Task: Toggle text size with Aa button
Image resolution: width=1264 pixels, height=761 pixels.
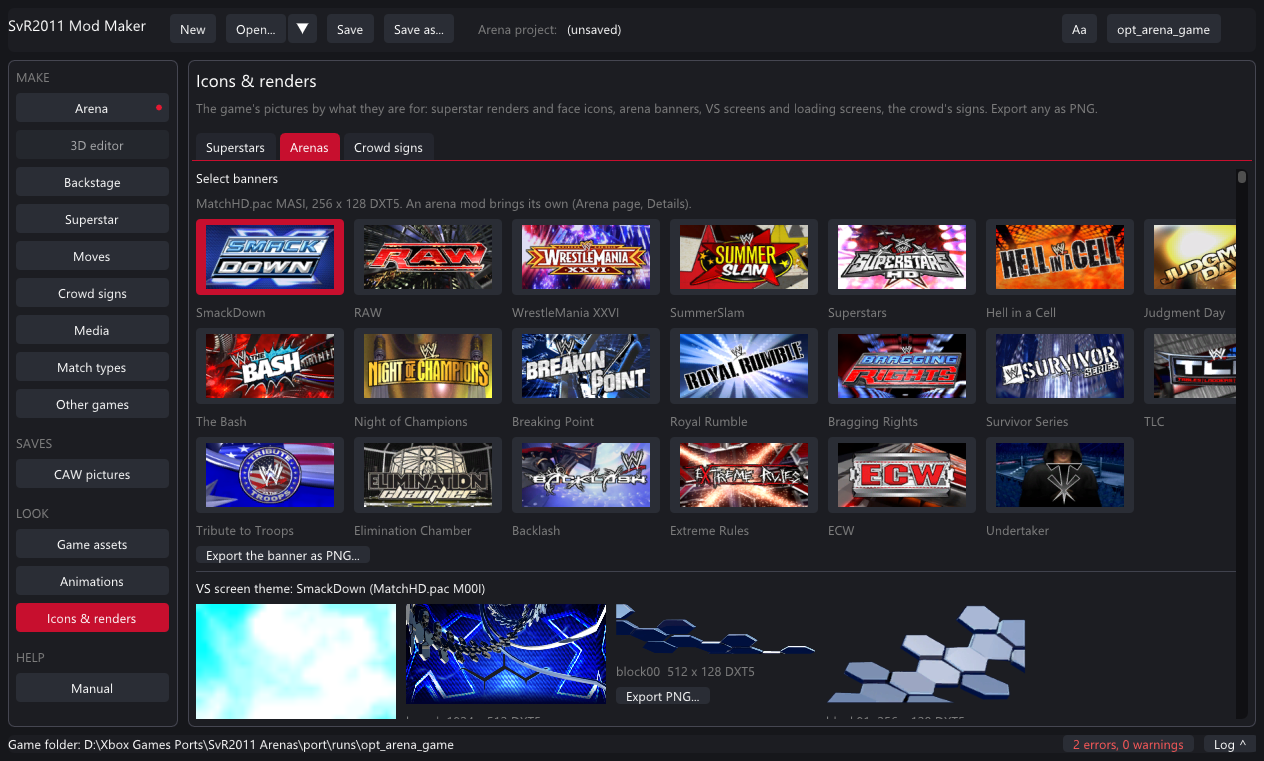Action: point(1079,29)
